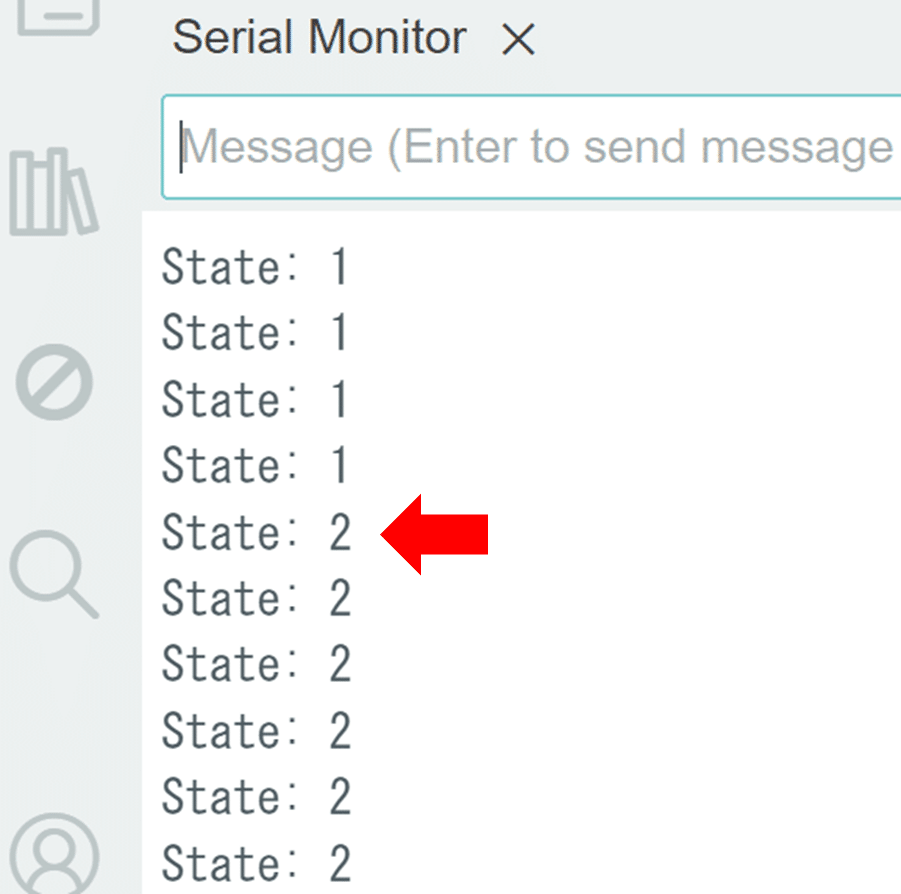Select the last State: 1 output line
This screenshot has width=901, height=894.
click(x=255, y=465)
